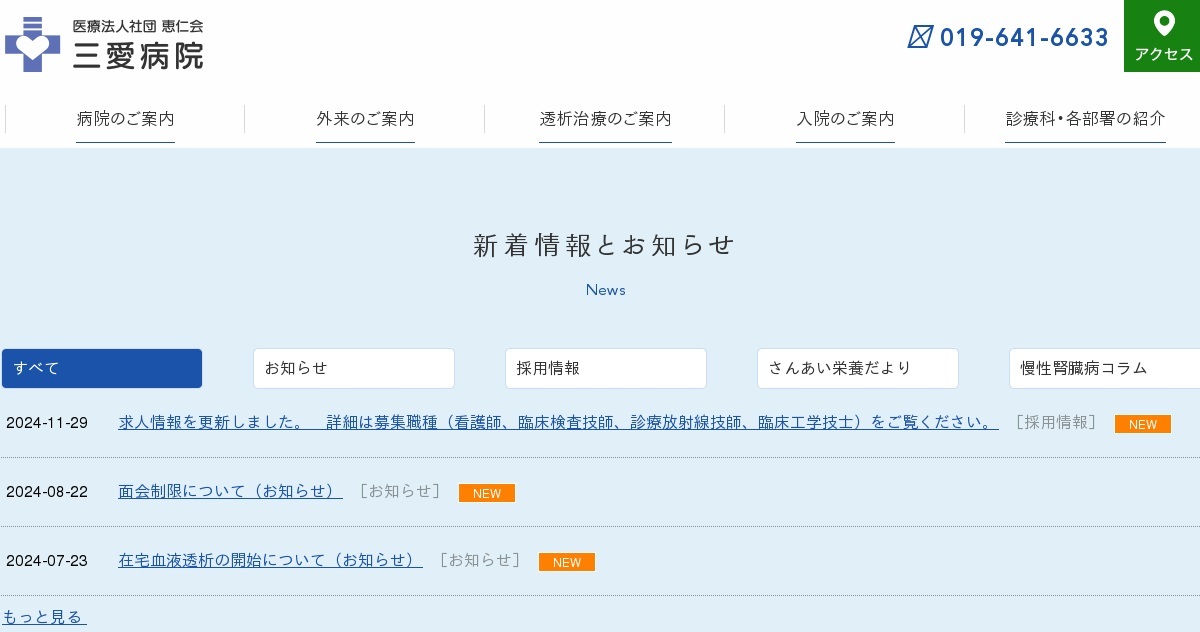This screenshot has width=1200, height=632.
Task: Click the phone icon beside 019-641-6633
Action: coord(920,37)
